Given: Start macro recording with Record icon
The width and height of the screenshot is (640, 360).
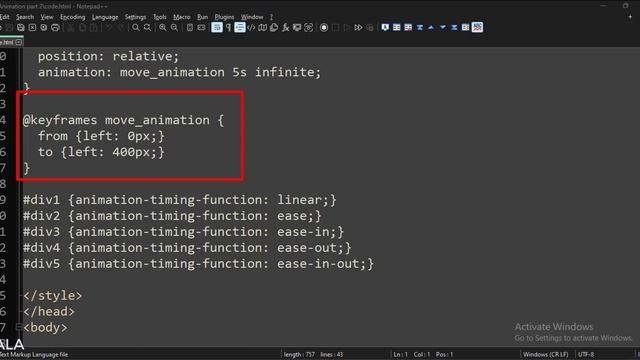Looking at the screenshot, I should point(324,27).
